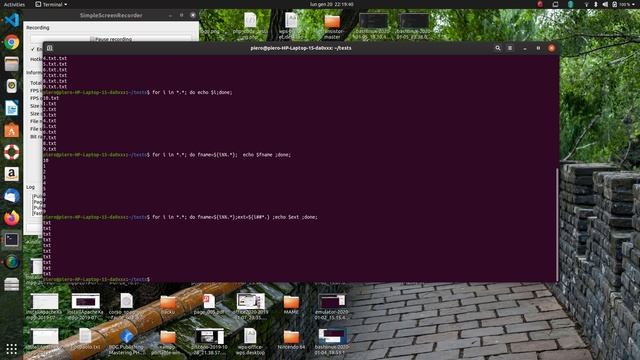Click the terminal vertical scrollbar

click(x=557, y=224)
